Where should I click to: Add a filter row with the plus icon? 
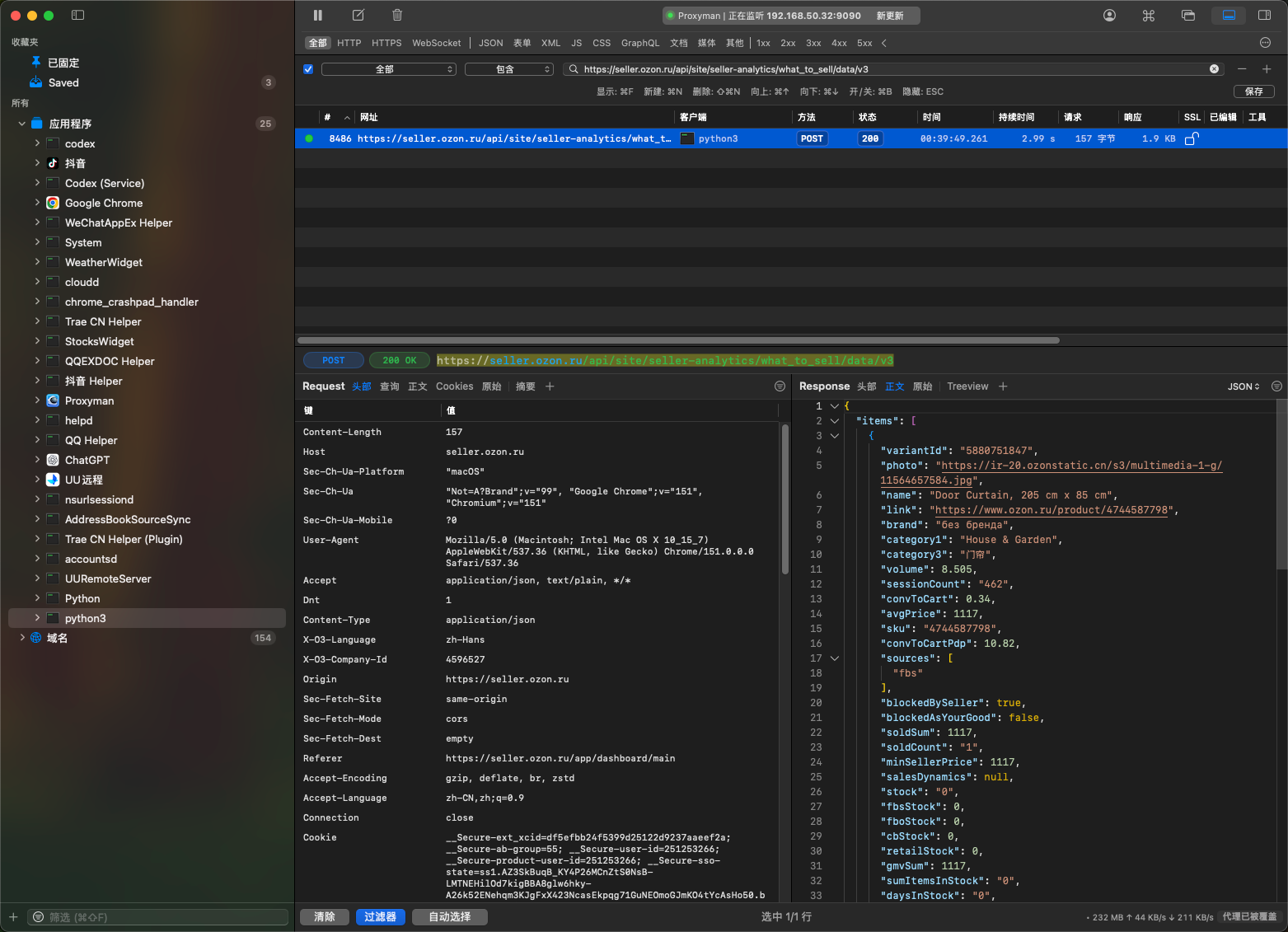click(x=1267, y=69)
